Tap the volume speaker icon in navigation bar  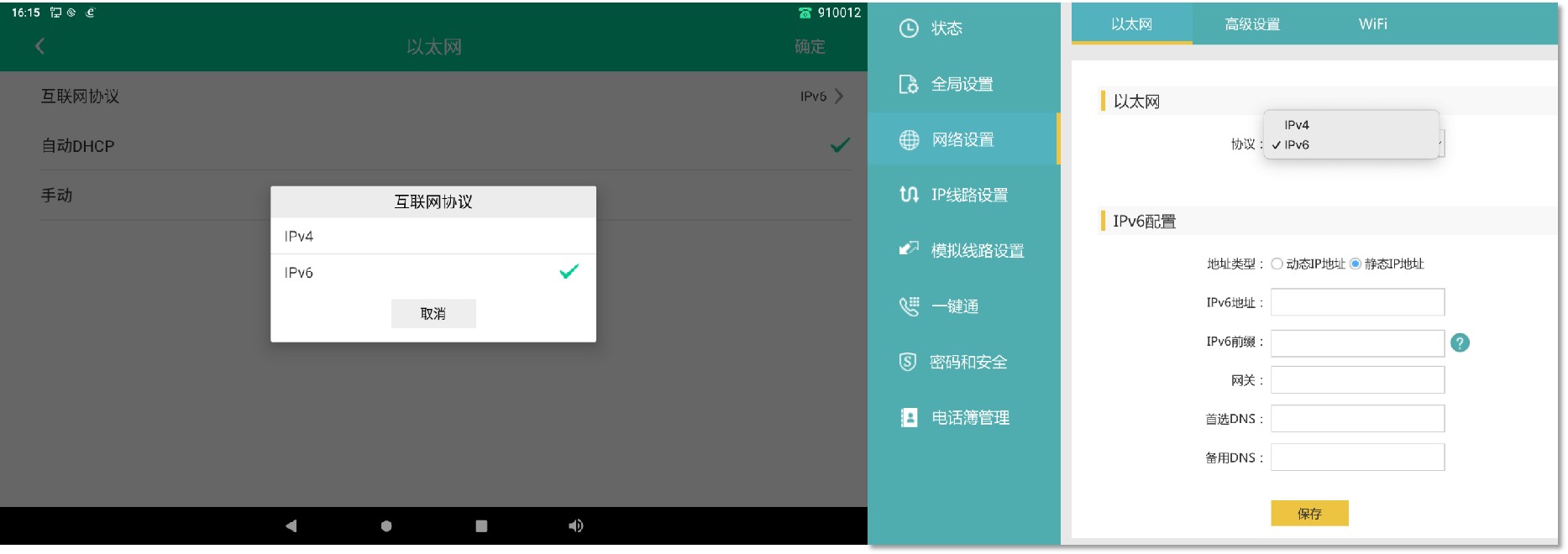point(575,526)
